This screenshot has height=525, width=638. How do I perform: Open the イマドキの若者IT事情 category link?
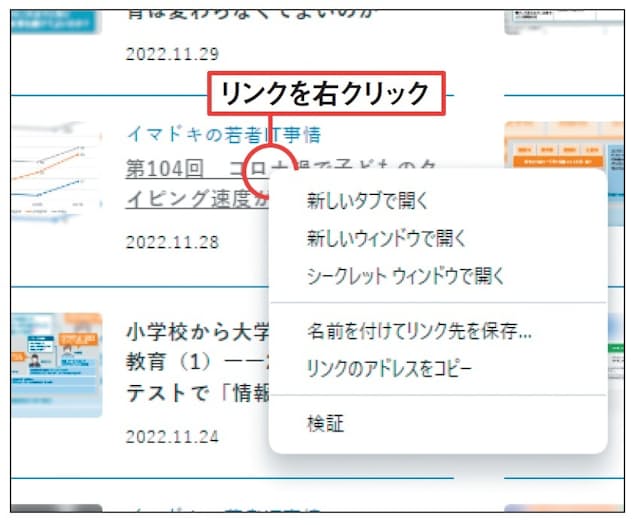224,134
